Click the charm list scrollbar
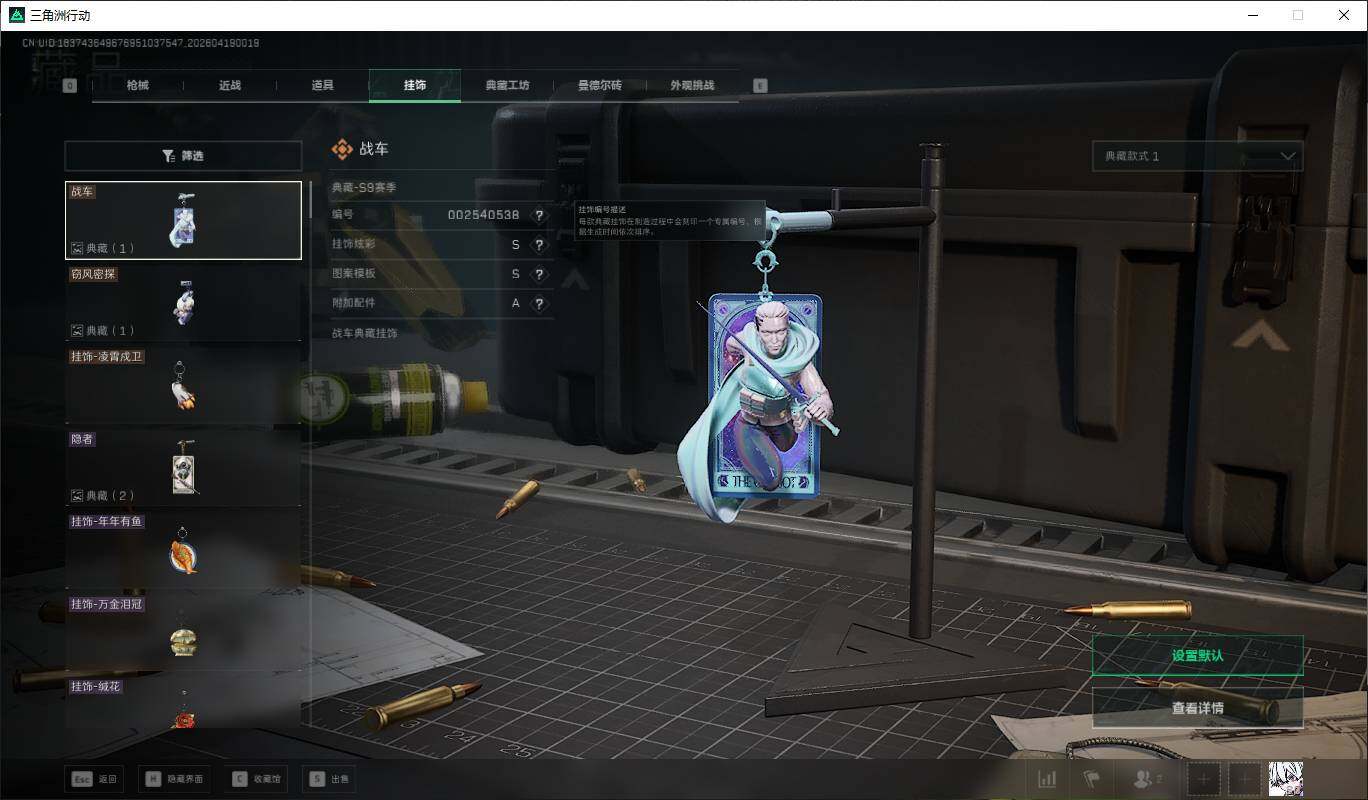The width and height of the screenshot is (1368, 800). point(310,200)
